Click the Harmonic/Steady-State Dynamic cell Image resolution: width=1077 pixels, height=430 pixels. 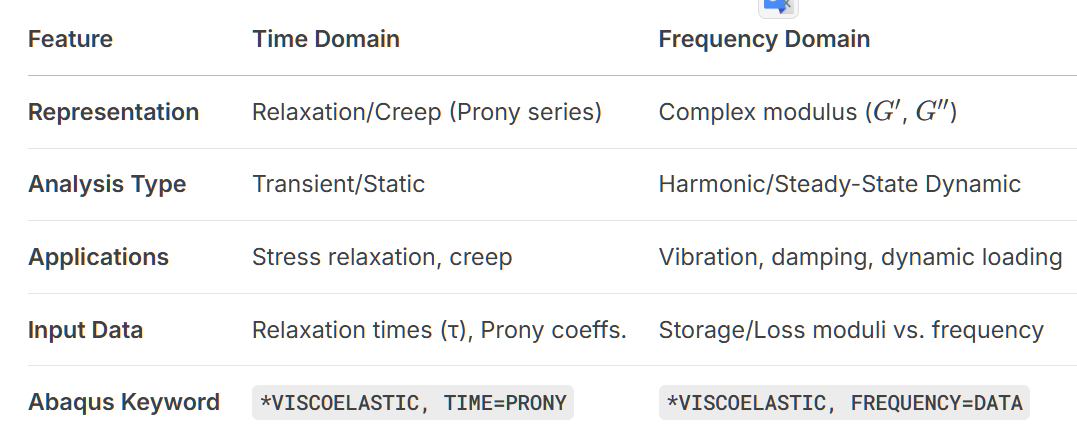tap(839, 184)
